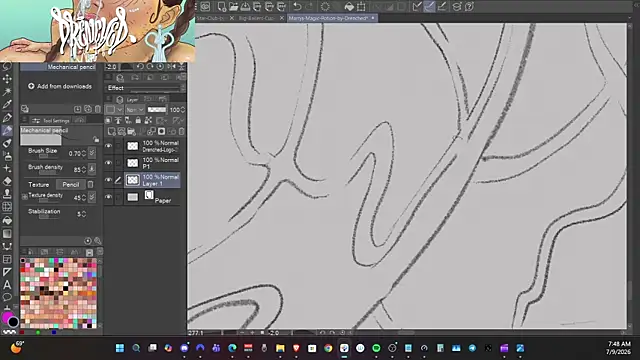Screen dimensions: 640x360
Task: Hide the P1 layer
Action: [109, 163]
